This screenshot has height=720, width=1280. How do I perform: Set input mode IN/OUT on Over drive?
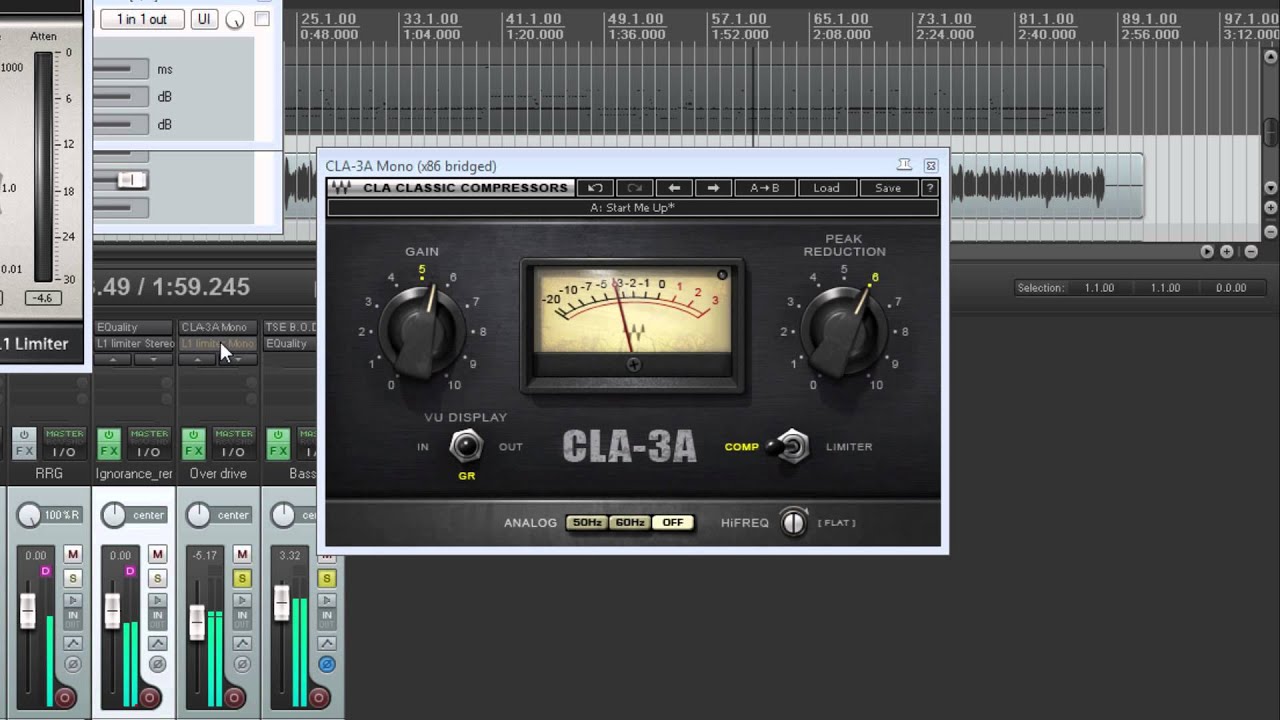[242, 621]
